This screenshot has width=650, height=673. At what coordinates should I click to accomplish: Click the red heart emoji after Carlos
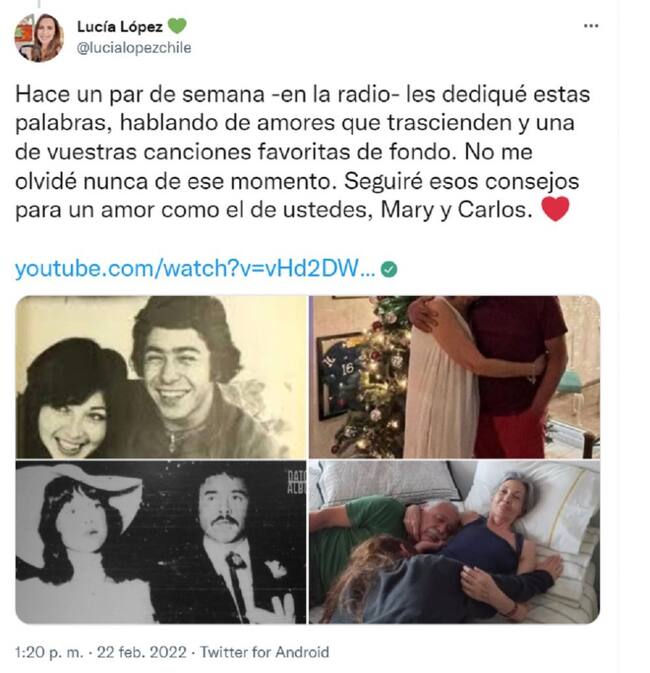pos(555,209)
